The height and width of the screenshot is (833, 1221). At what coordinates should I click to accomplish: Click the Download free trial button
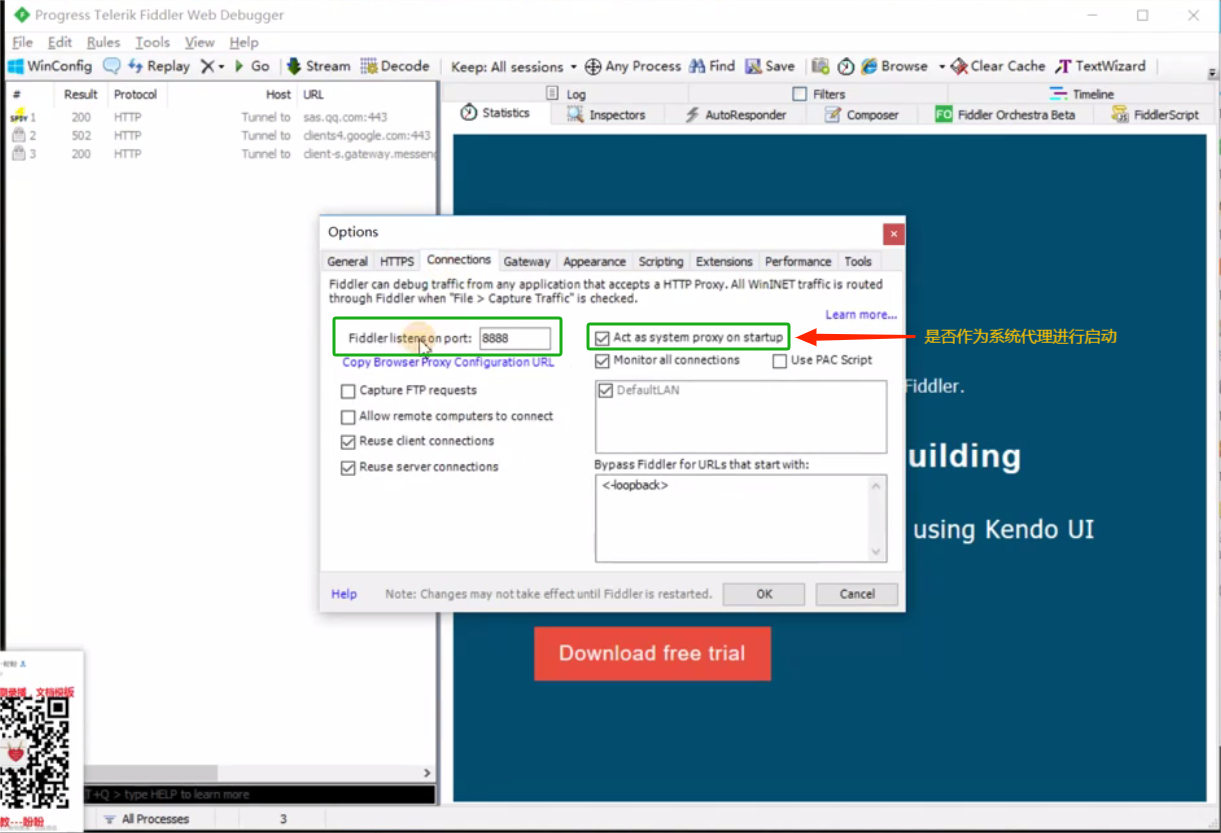[x=652, y=653]
